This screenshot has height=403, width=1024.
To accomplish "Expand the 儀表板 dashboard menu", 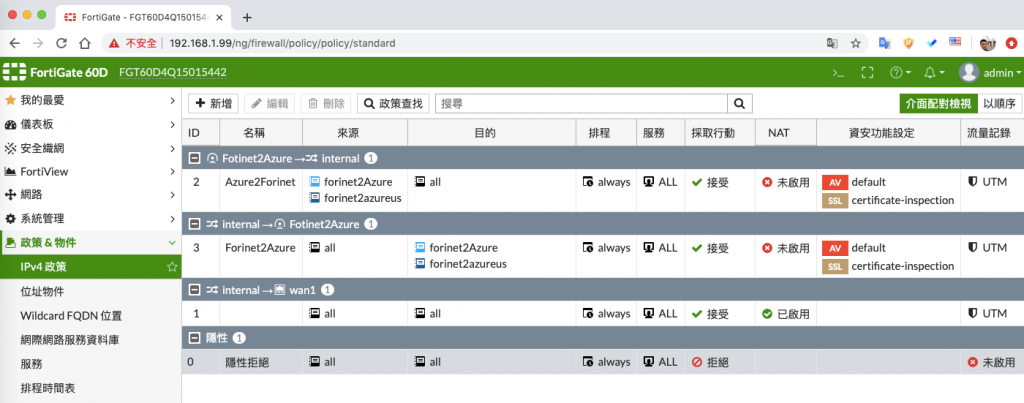I will click(91, 124).
